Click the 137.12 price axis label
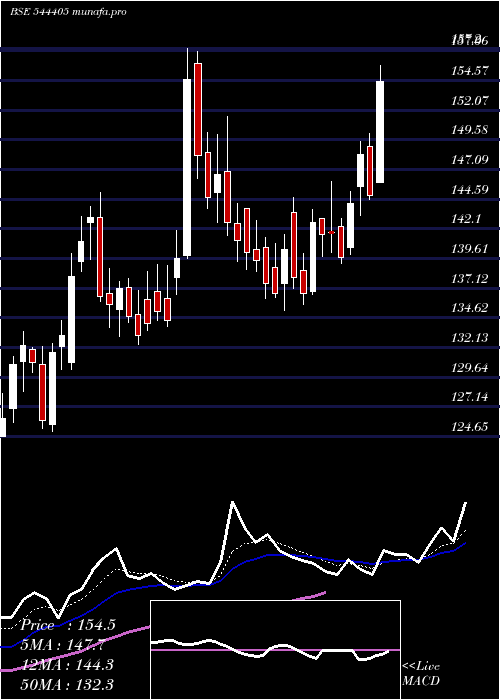The height and width of the screenshot is (700, 500). (470, 279)
